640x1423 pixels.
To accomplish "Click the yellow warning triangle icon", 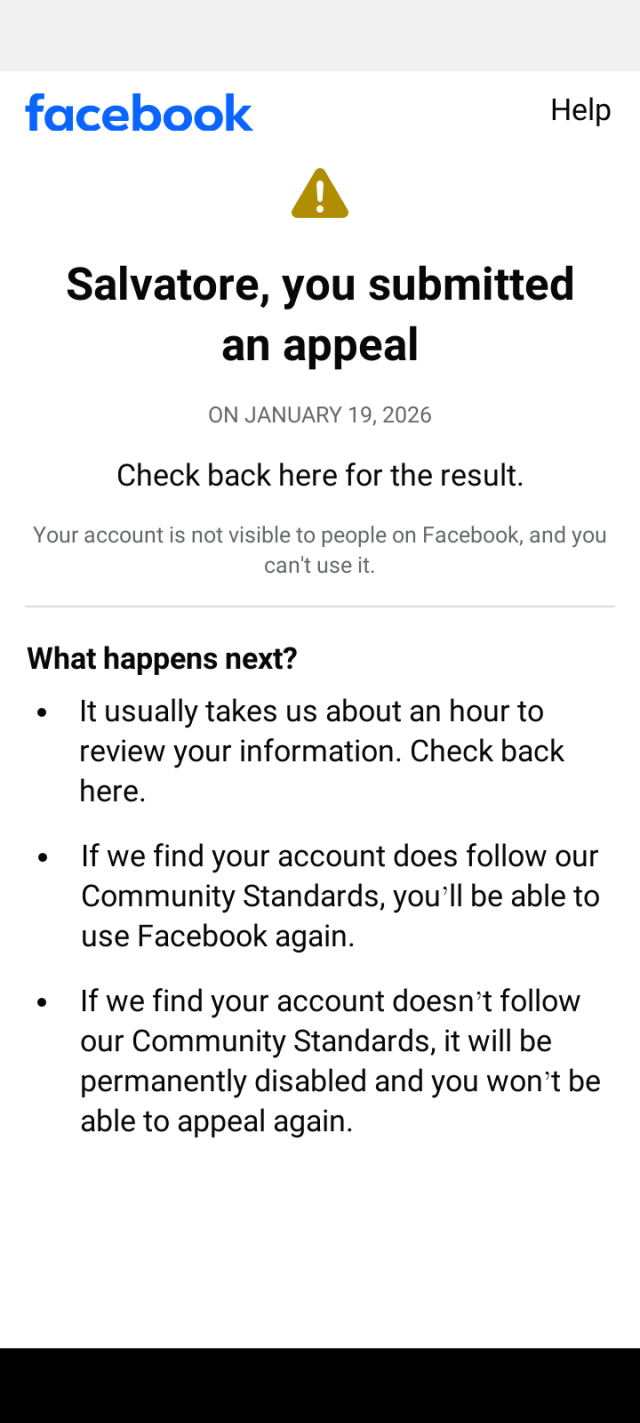I will (x=320, y=193).
